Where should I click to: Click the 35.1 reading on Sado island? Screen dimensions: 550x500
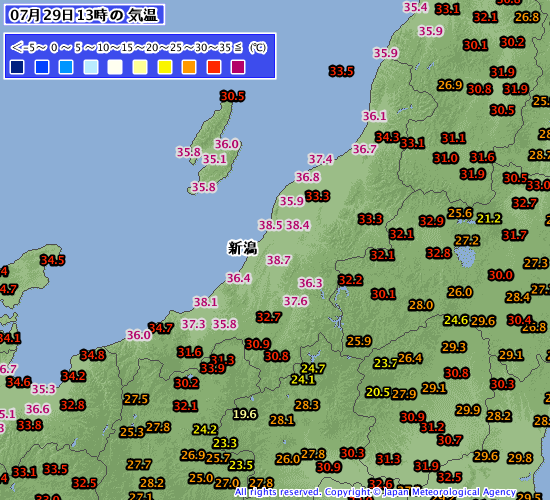point(215,159)
